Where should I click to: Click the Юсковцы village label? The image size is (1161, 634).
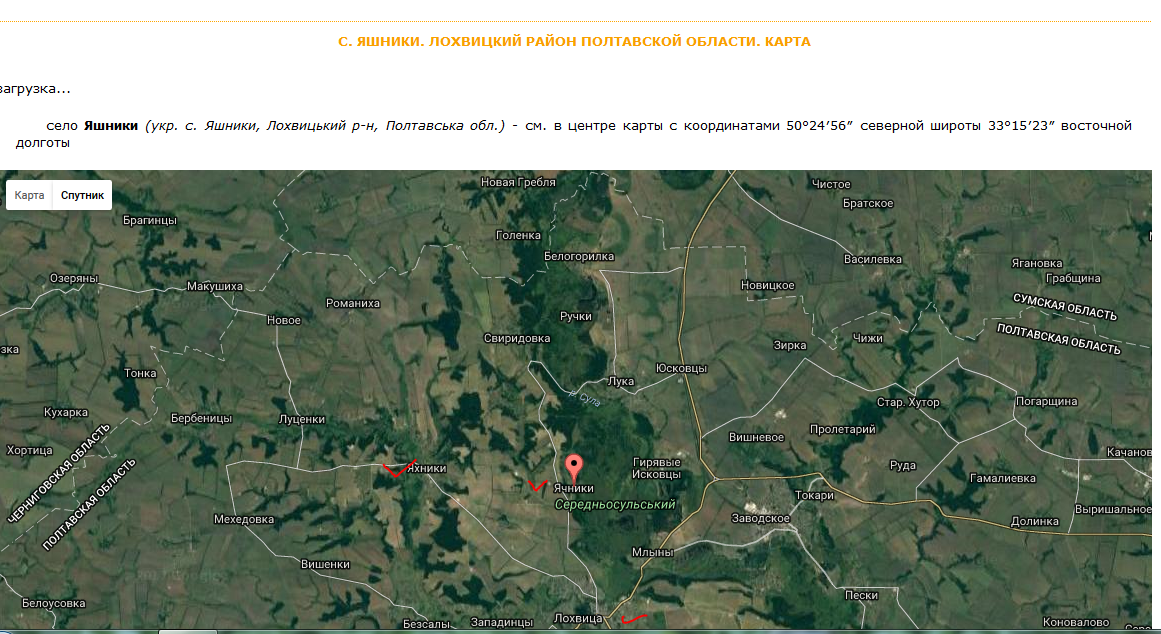click(x=681, y=368)
